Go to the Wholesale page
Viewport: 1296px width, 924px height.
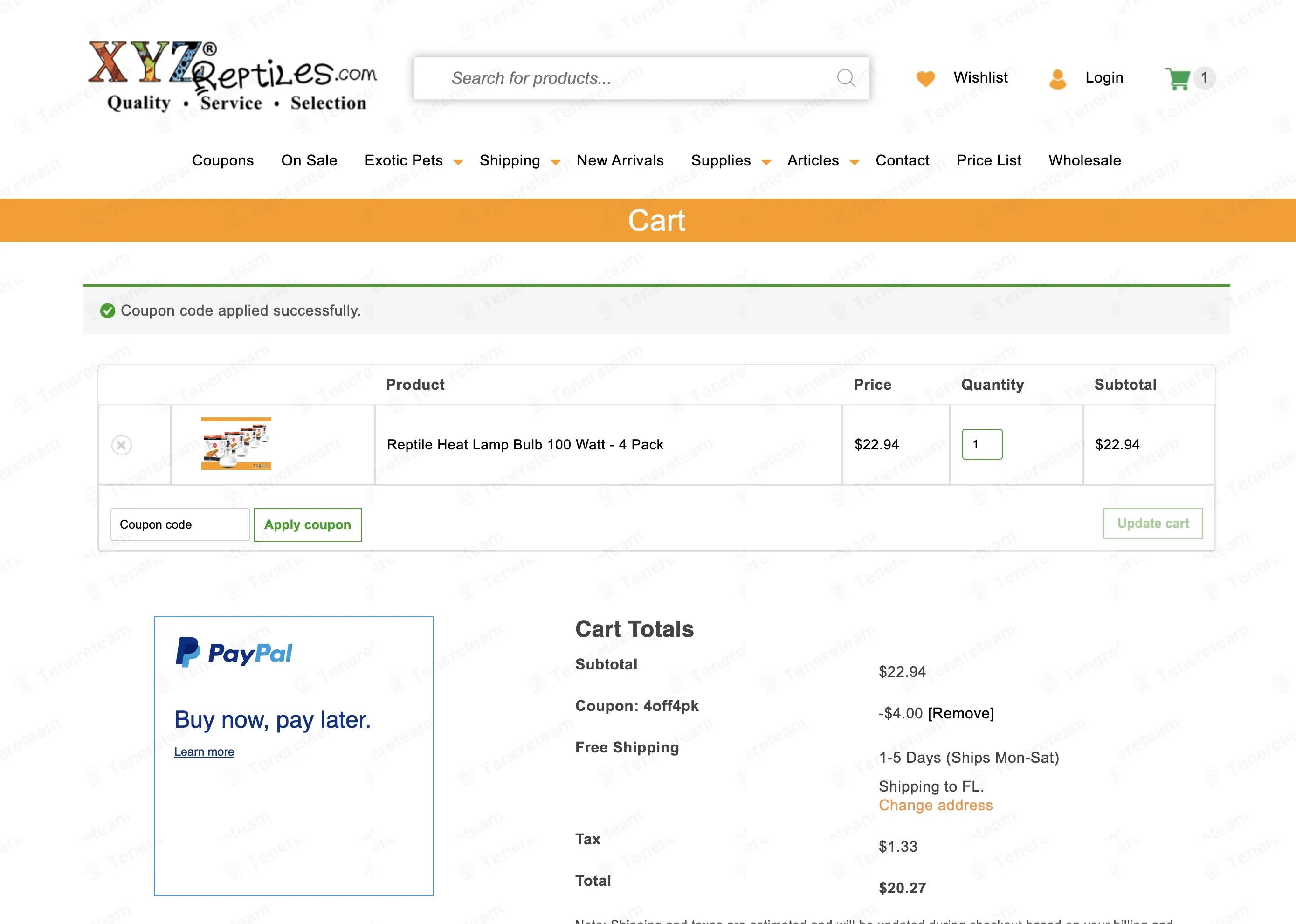click(x=1084, y=160)
